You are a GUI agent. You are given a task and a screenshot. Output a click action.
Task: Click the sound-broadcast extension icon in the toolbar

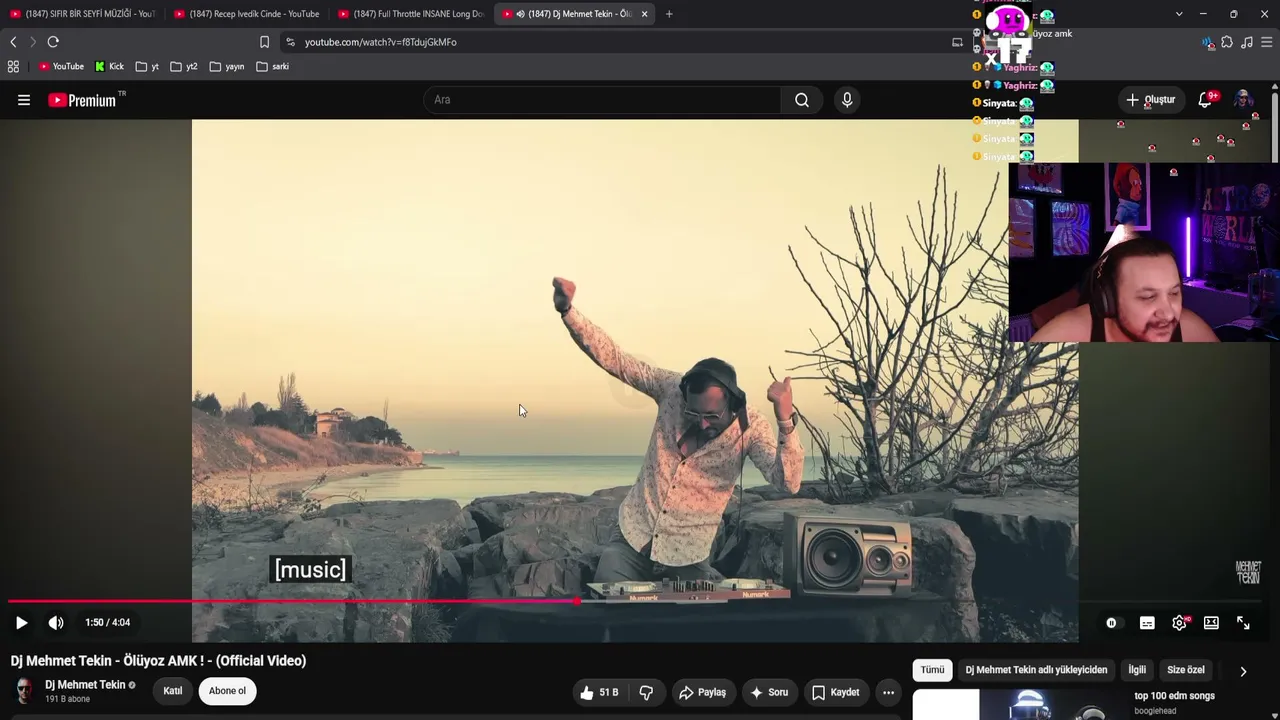[x=1208, y=42]
